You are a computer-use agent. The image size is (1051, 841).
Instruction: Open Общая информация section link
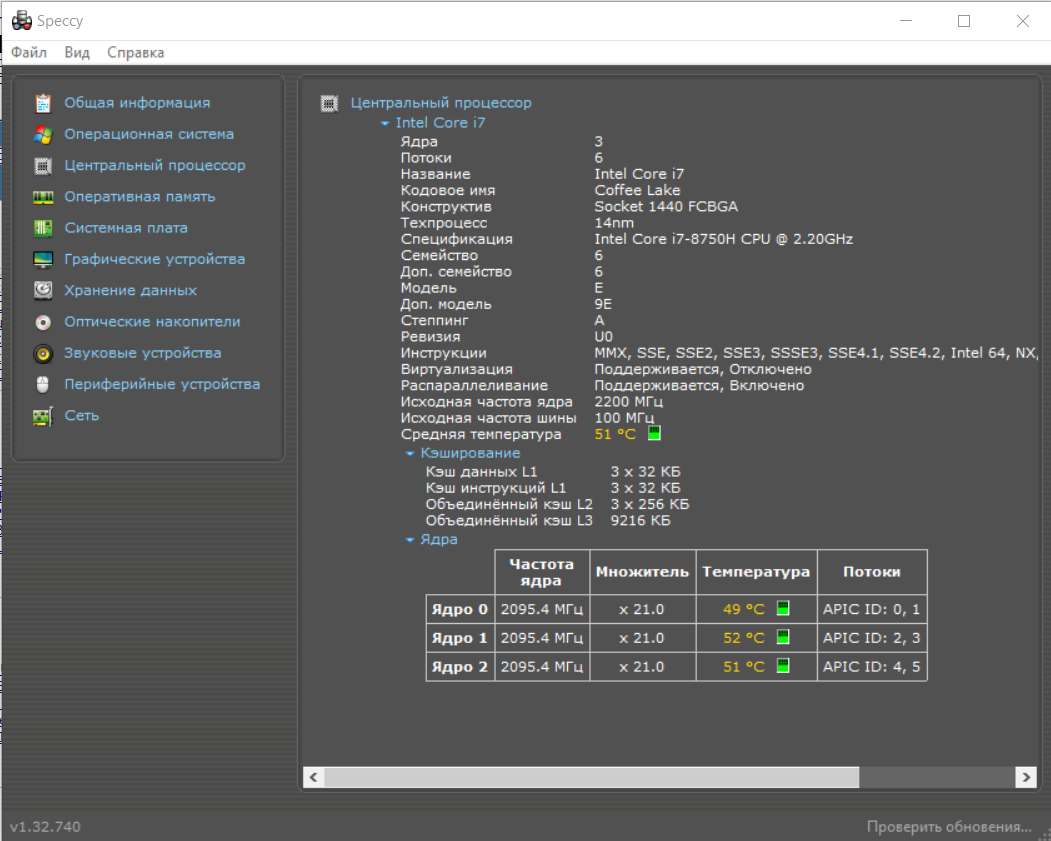pos(137,103)
